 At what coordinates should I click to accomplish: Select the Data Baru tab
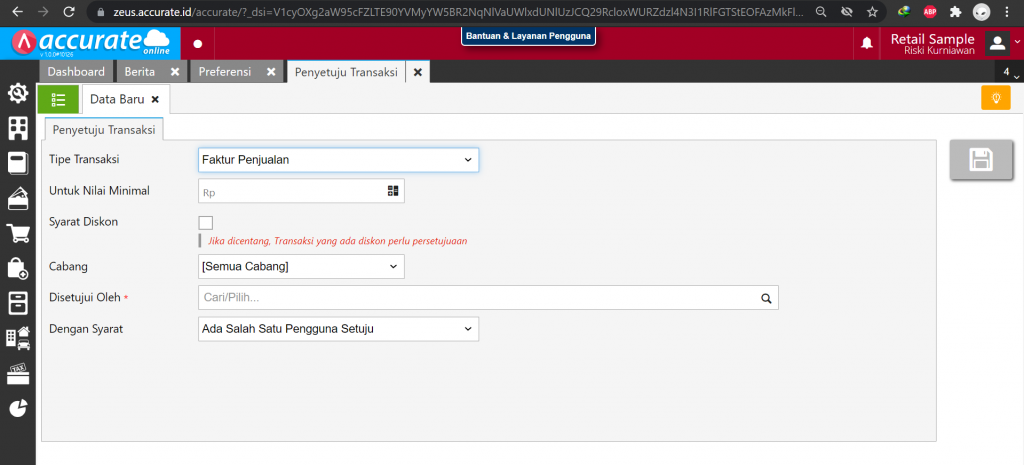(x=117, y=99)
